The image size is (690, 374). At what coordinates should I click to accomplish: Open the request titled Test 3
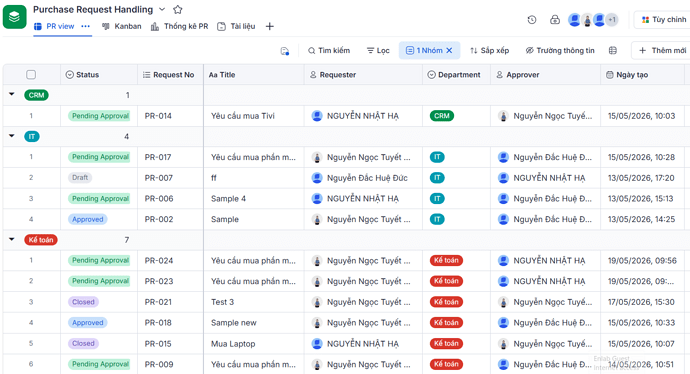[x=222, y=302]
